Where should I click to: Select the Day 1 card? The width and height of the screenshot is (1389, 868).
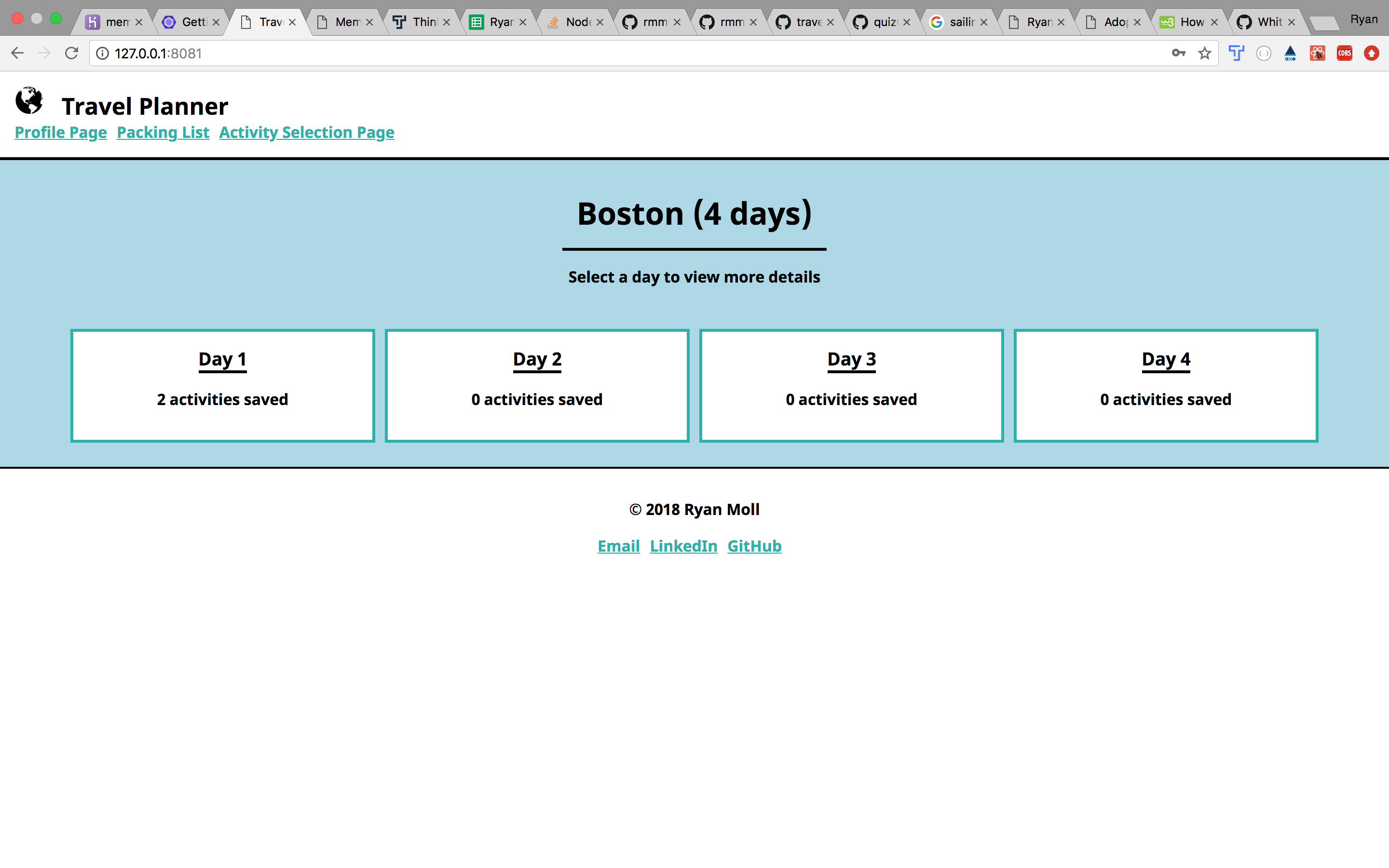(x=223, y=386)
